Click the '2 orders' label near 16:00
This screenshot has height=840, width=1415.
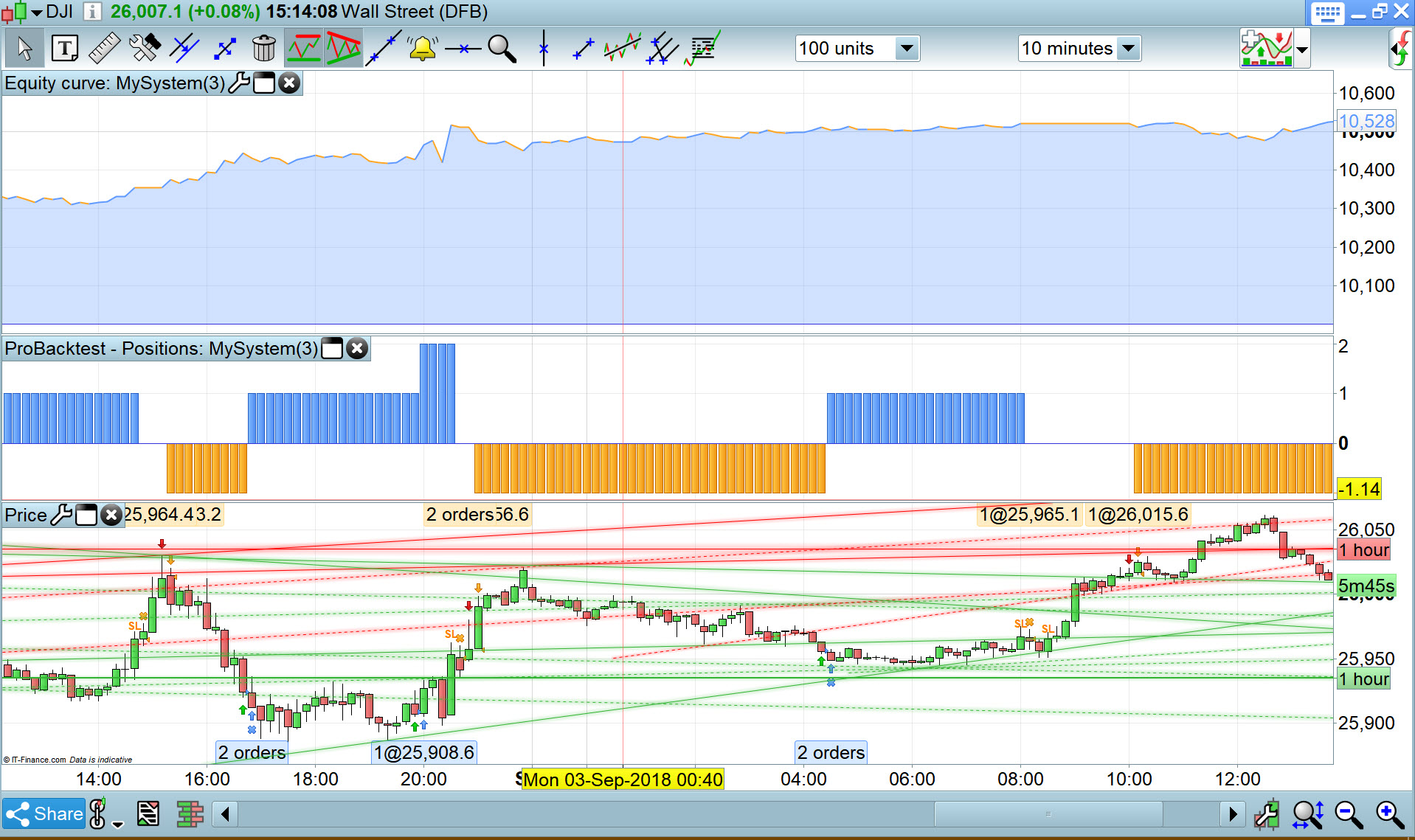[x=252, y=752]
